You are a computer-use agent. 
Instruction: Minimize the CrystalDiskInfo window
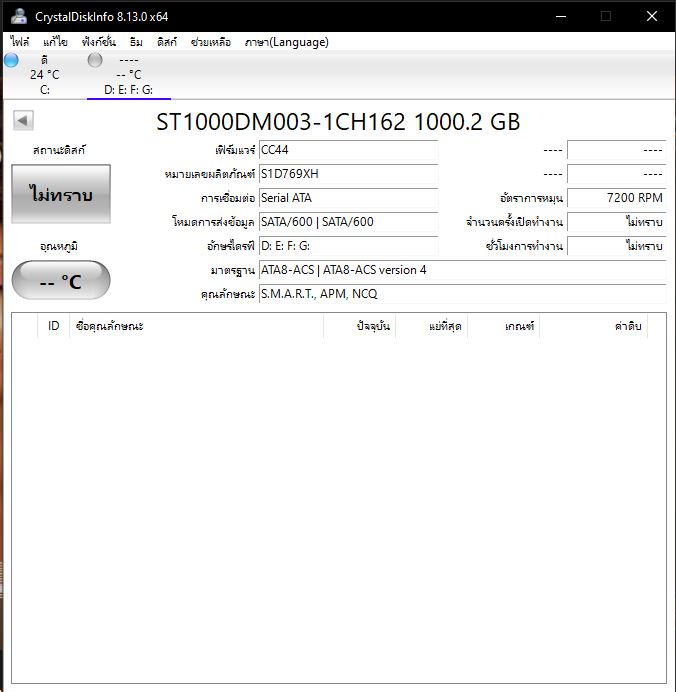coord(561,16)
